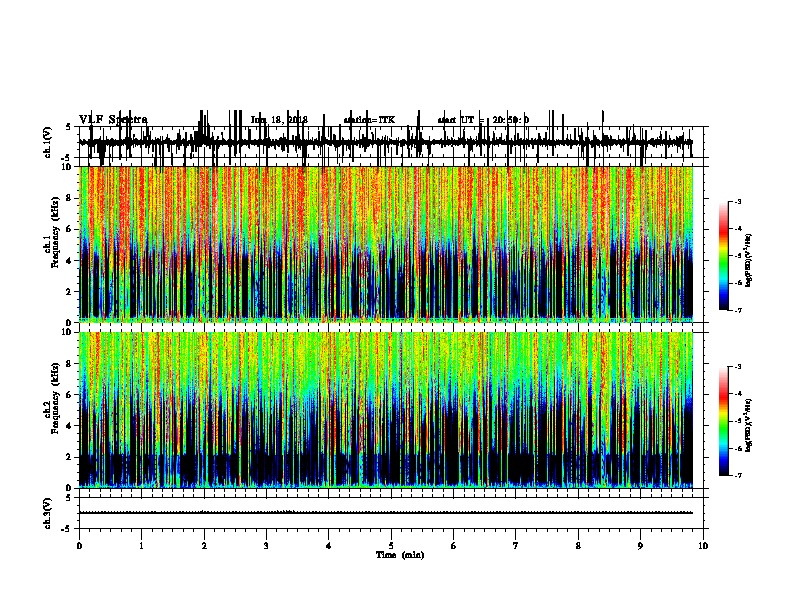The image size is (792, 612).
Task: Click the 'ch.1(V)' waveform axis label
Action: 48,142
